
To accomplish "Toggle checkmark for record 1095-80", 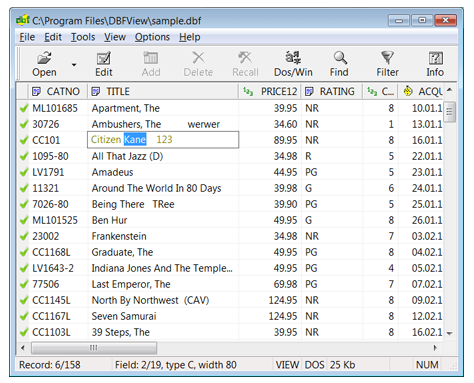I will [x=24, y=156].
